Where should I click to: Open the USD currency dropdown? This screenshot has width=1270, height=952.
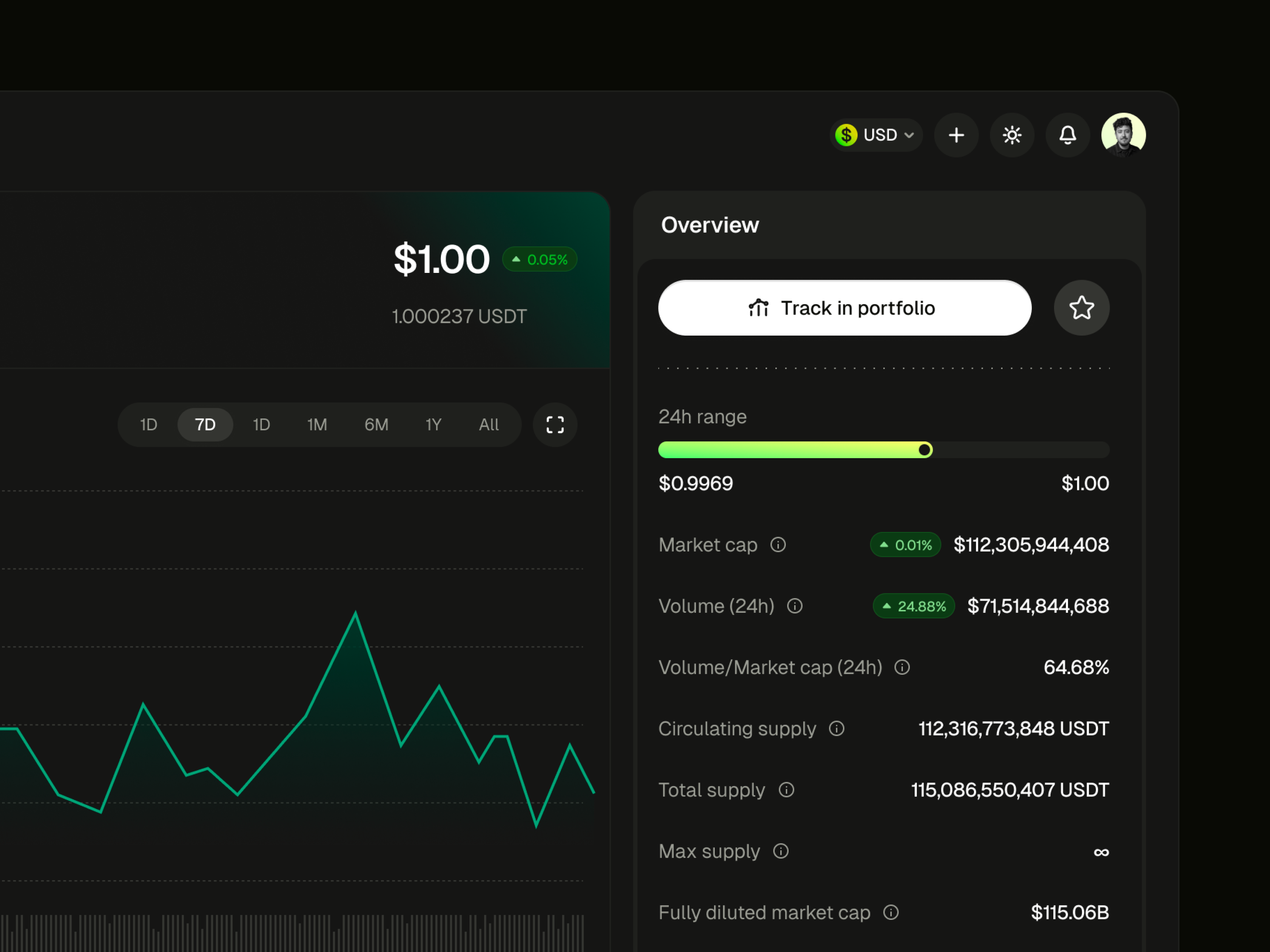pyautogui.click(x=876, y=135)
